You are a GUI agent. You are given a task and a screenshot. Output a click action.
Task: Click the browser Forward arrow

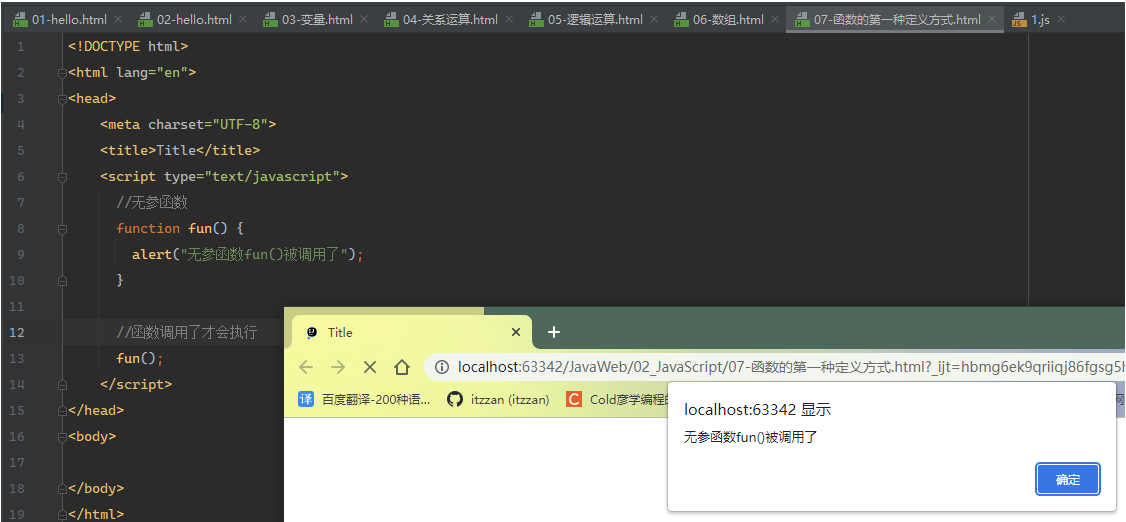[338, 368]
